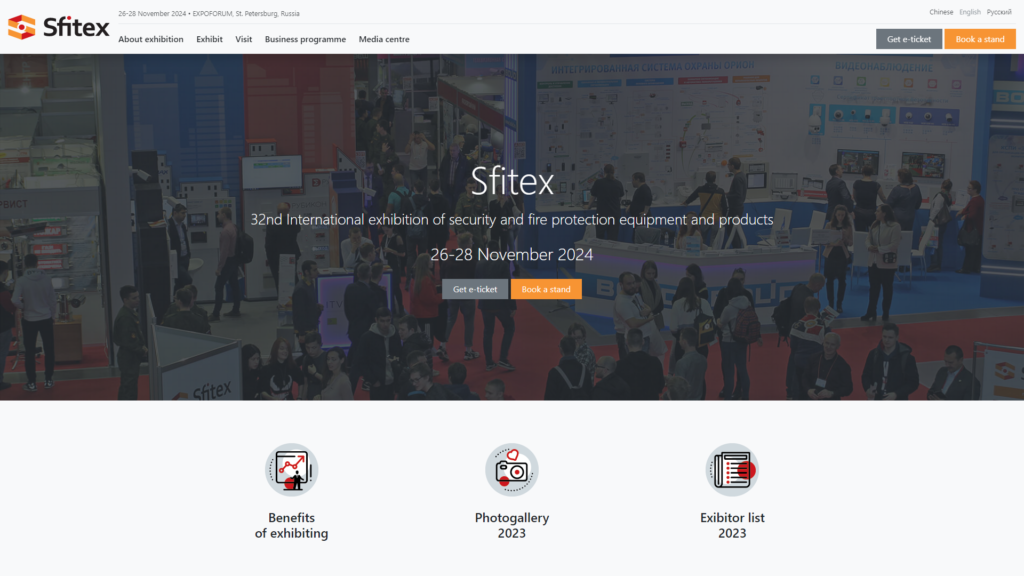
Task: Click the Benefits of exhibiting text link
Action: (291, 525)
